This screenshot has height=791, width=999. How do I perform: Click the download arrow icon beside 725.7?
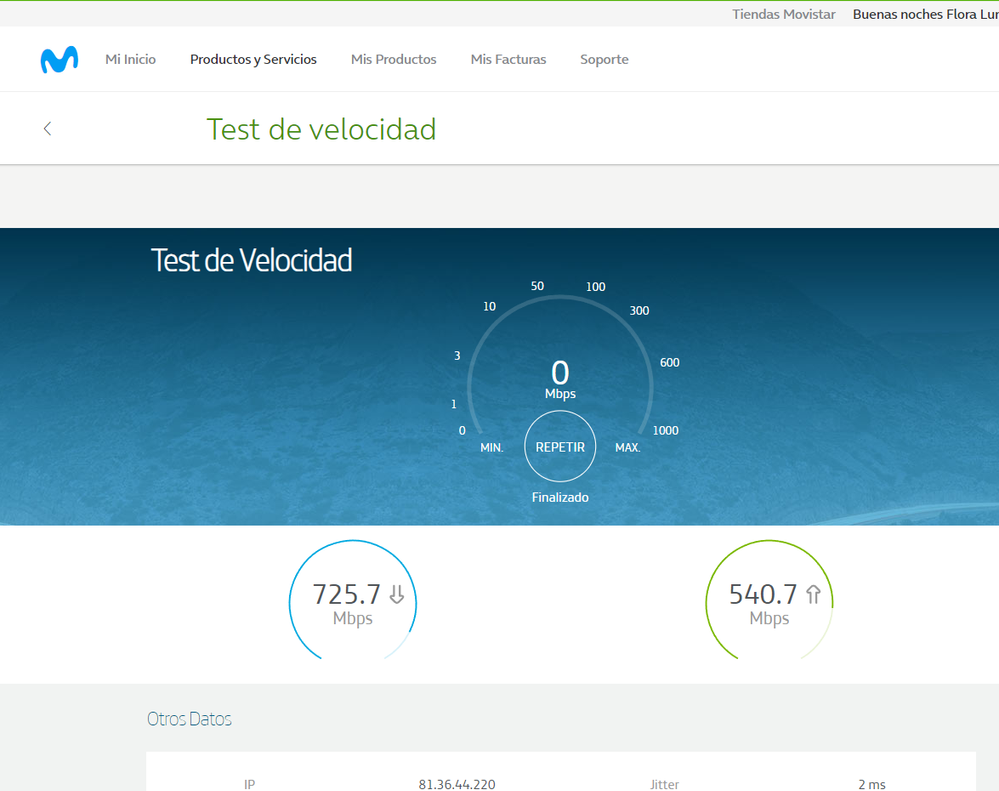[x=397, y=595]
